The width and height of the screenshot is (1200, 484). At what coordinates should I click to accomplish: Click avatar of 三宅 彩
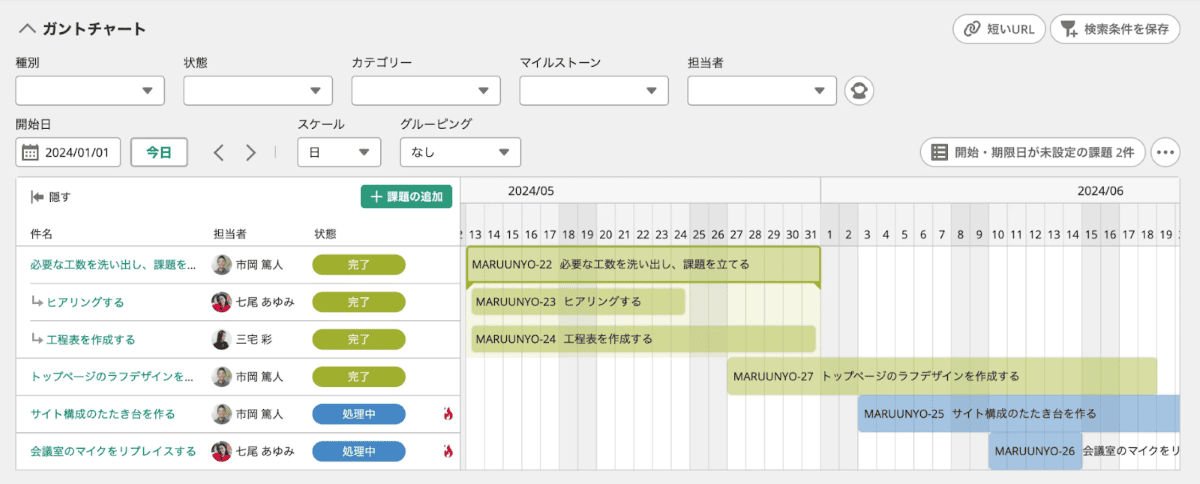pos(221,339)
